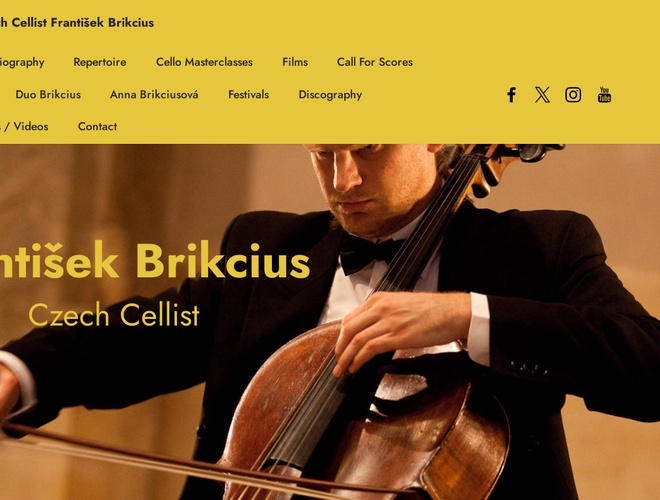Open the X (Twitter) social icon
Screen dimensions: 660x500
542,95
